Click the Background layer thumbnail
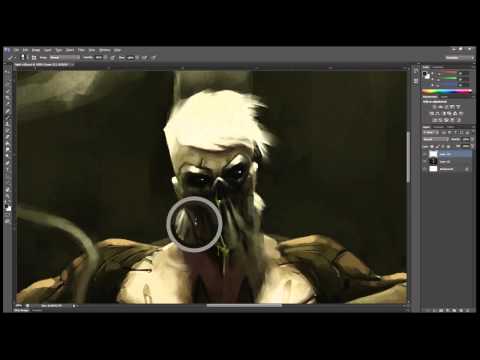 (433, 169)
